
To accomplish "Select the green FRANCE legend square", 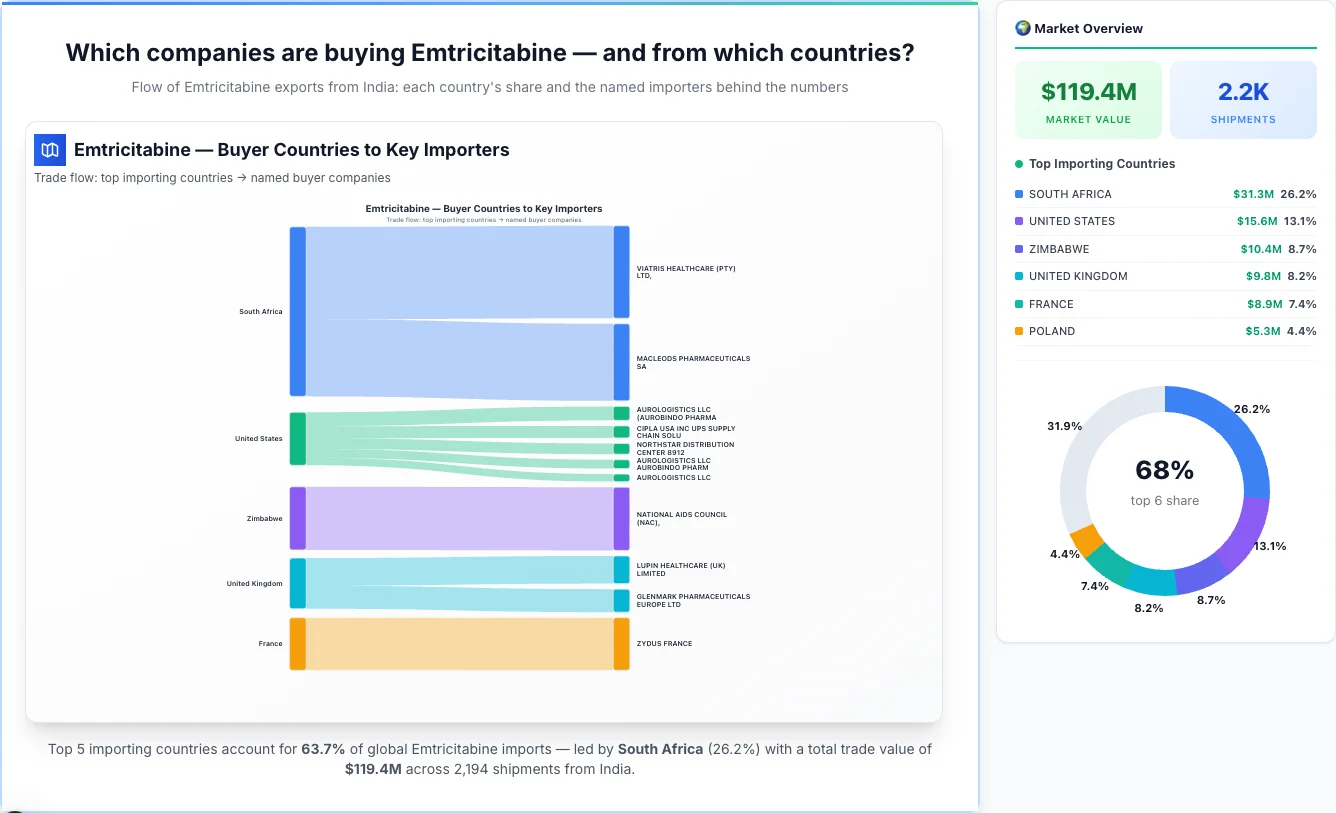I will [1018, 304].
